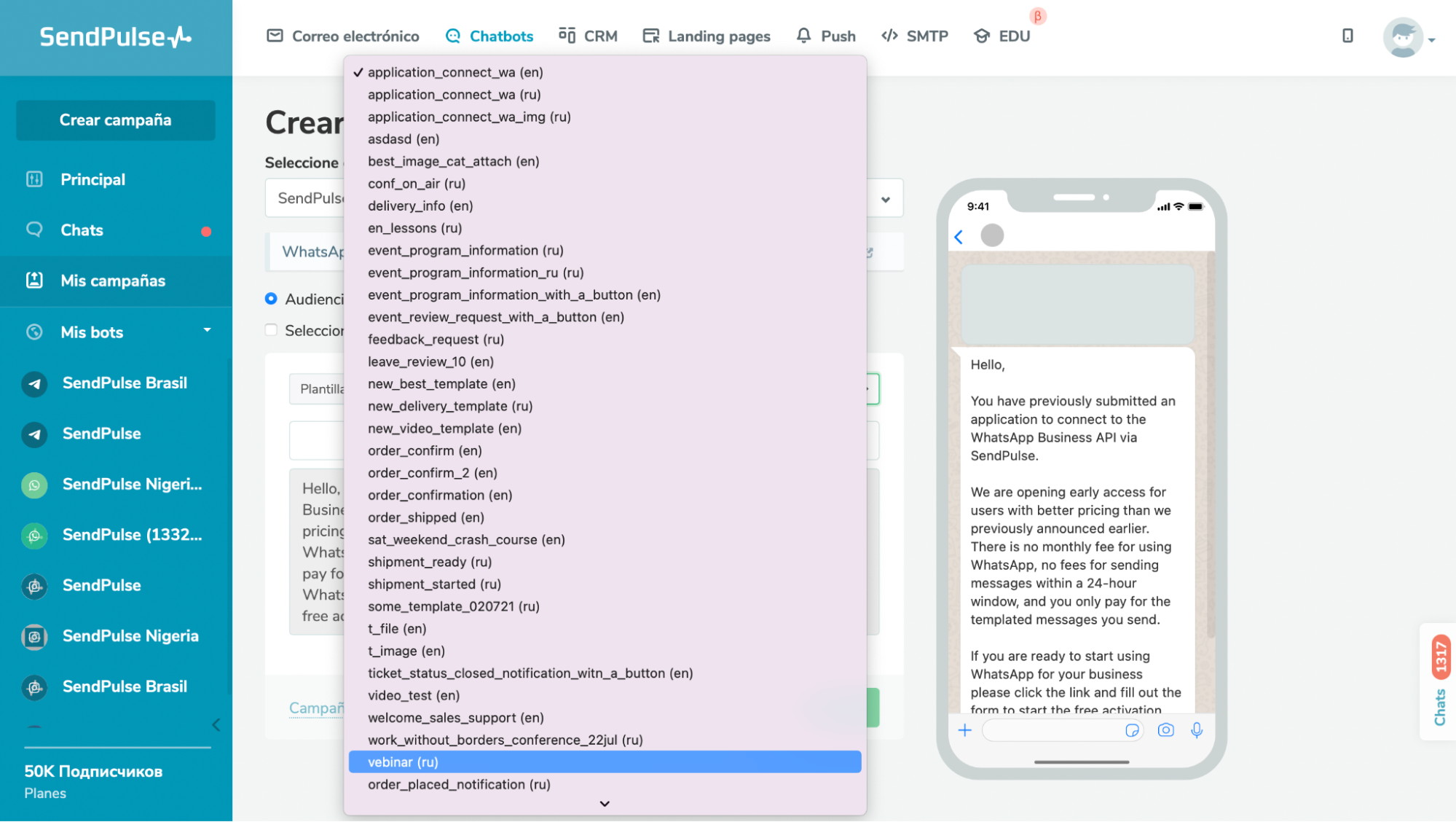Pick sat_weekend_crash_course (en) template

(x=605, y=540)
